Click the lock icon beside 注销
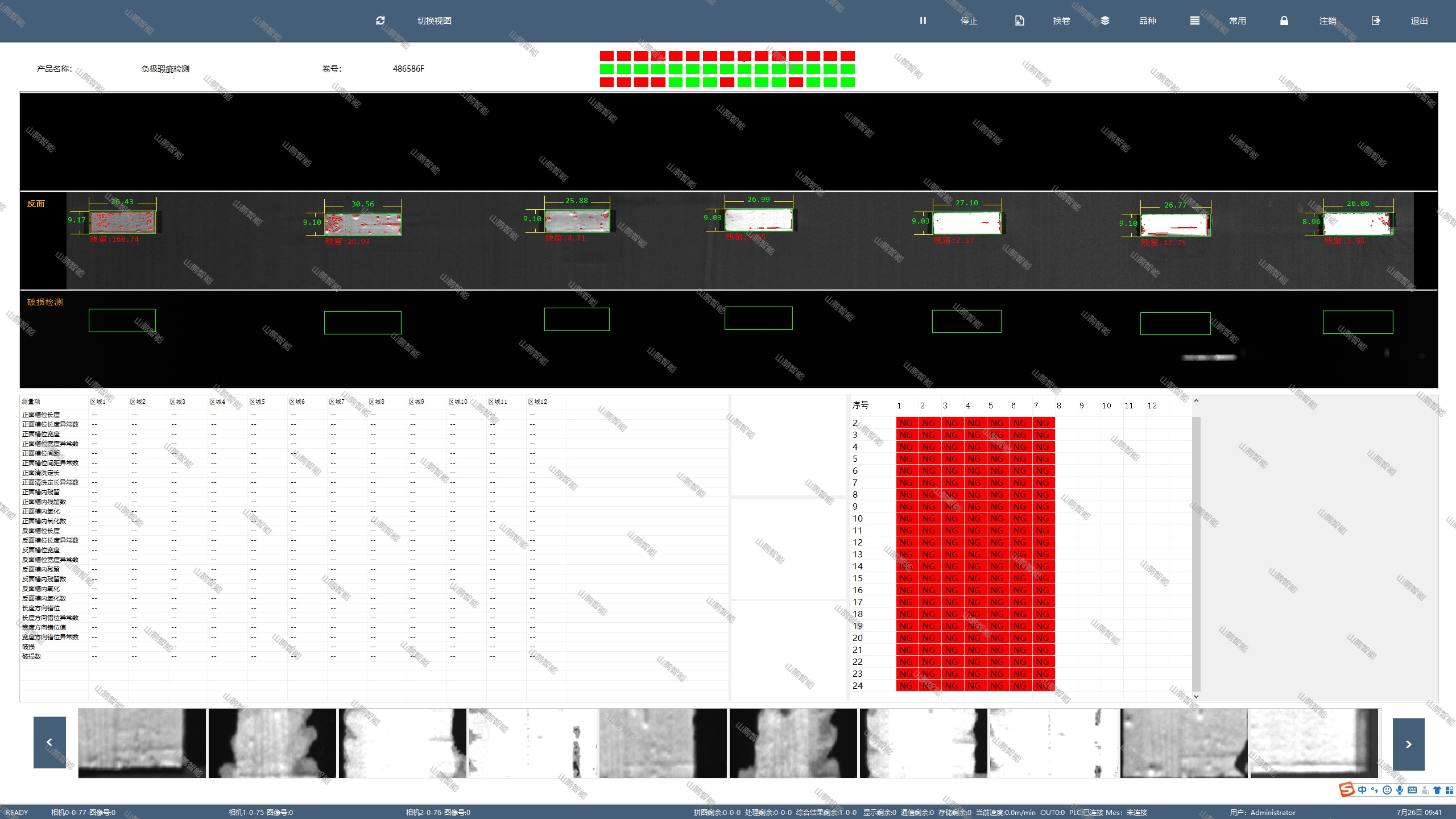Screen dimensions: 1456x819 tap(1284, 20)
